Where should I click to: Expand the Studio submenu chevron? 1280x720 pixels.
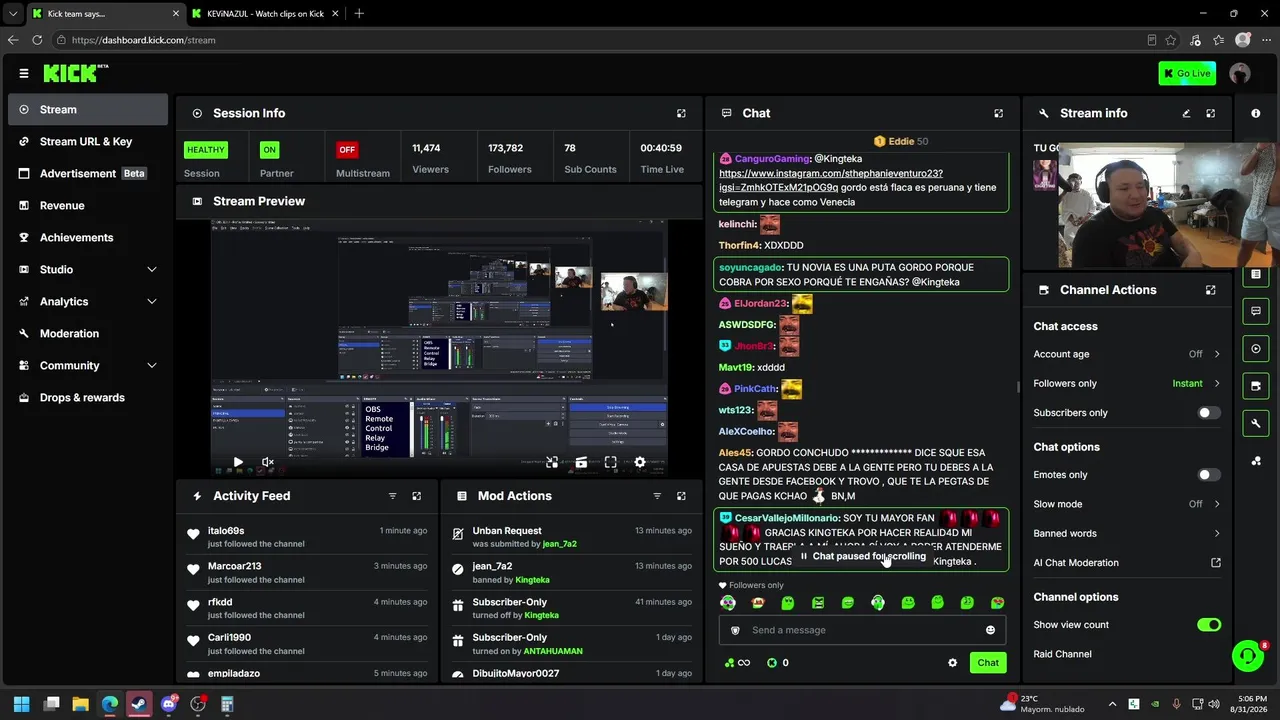pyautogui.click(x=152, y=270)
